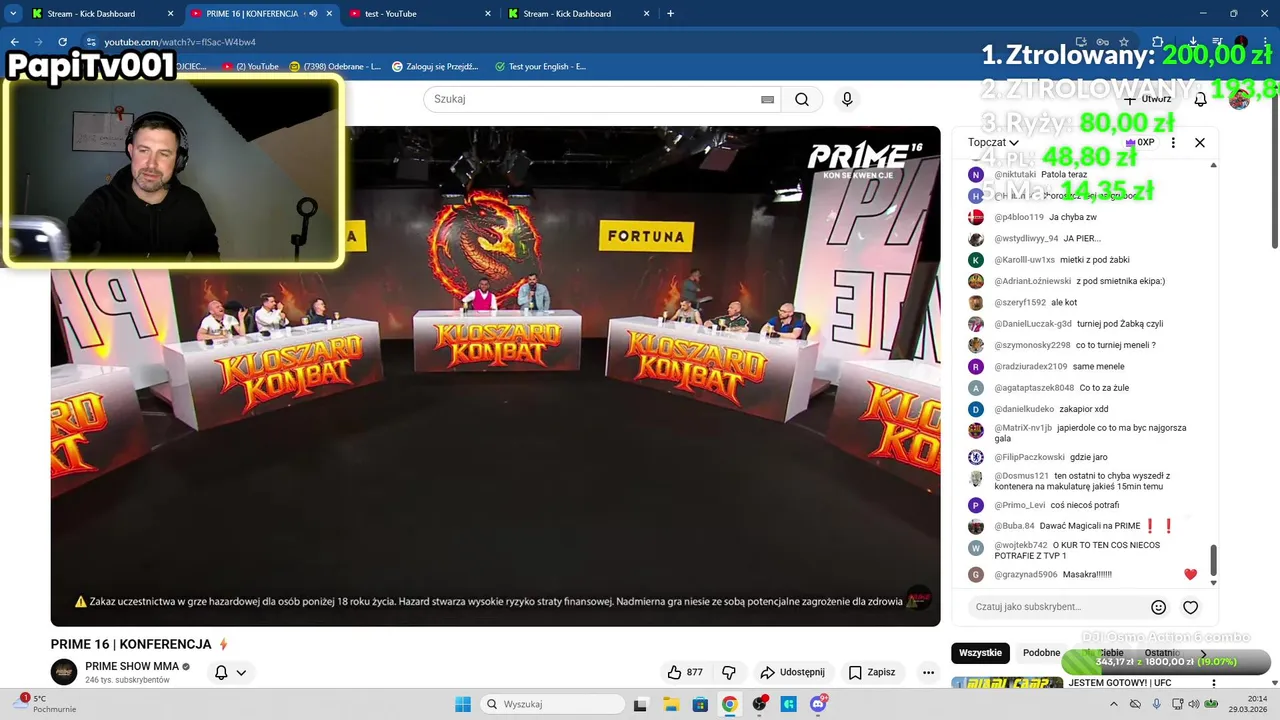Open Discord from the taskbar

[x=819, y=704]
